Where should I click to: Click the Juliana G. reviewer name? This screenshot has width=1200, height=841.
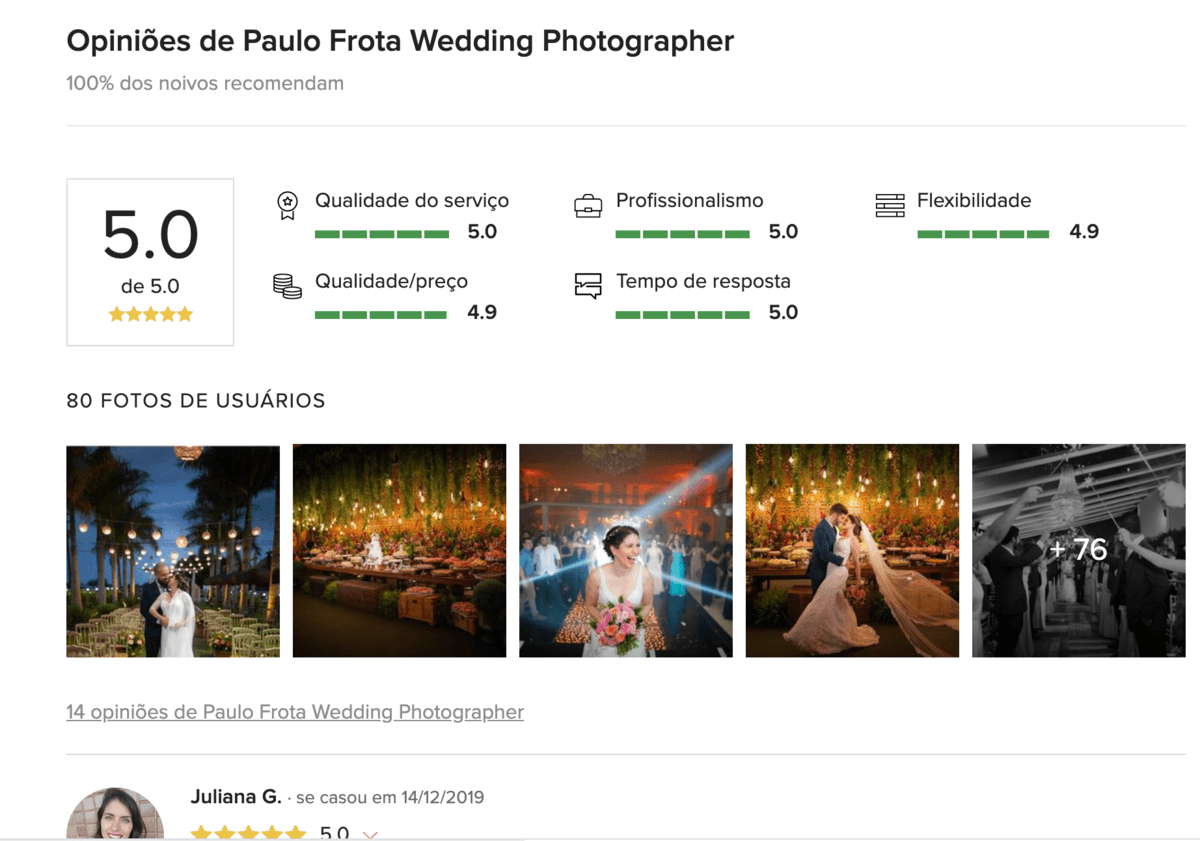(236, 797)
